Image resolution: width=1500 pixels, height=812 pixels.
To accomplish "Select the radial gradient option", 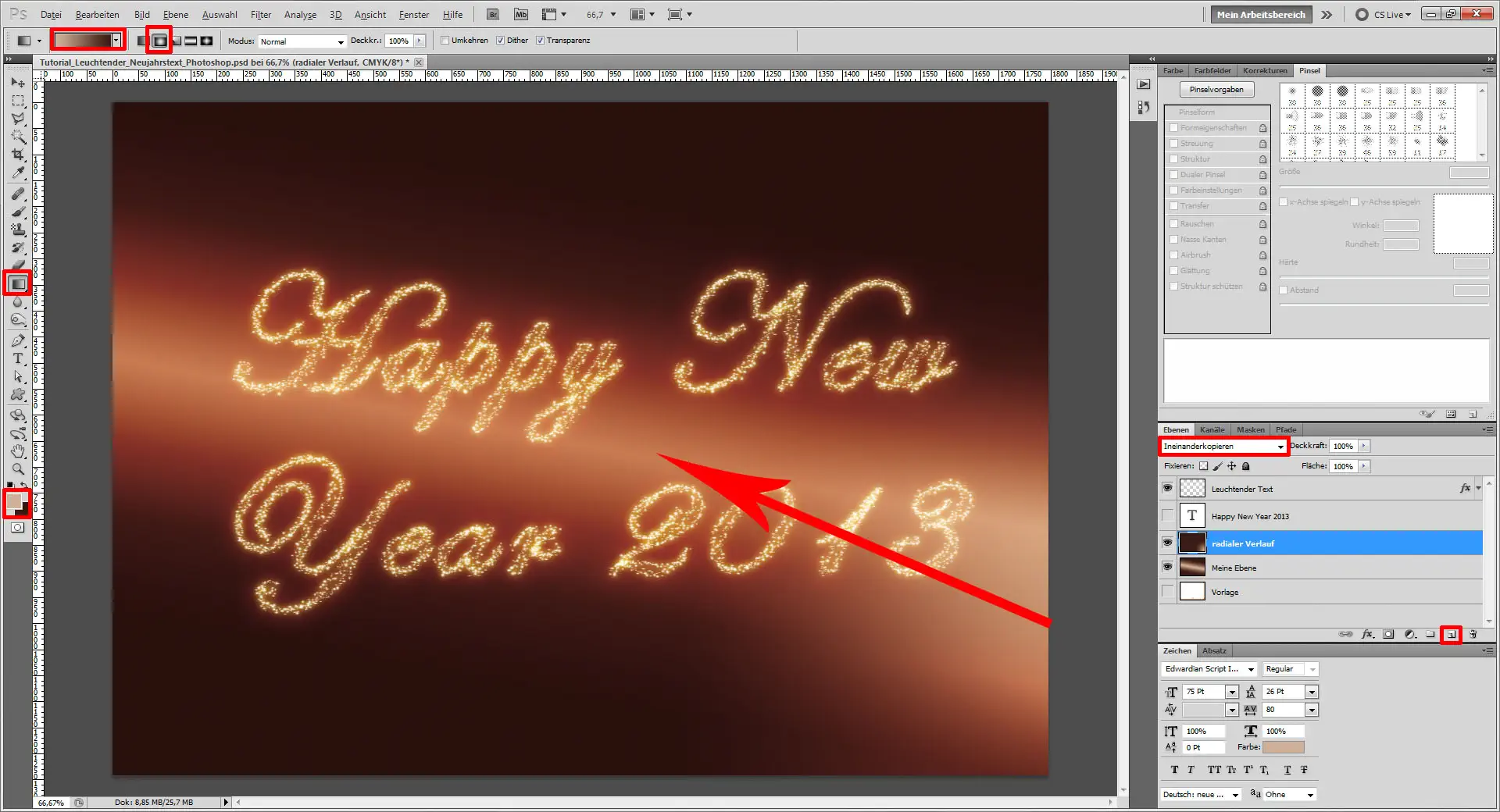I will 159,40.
